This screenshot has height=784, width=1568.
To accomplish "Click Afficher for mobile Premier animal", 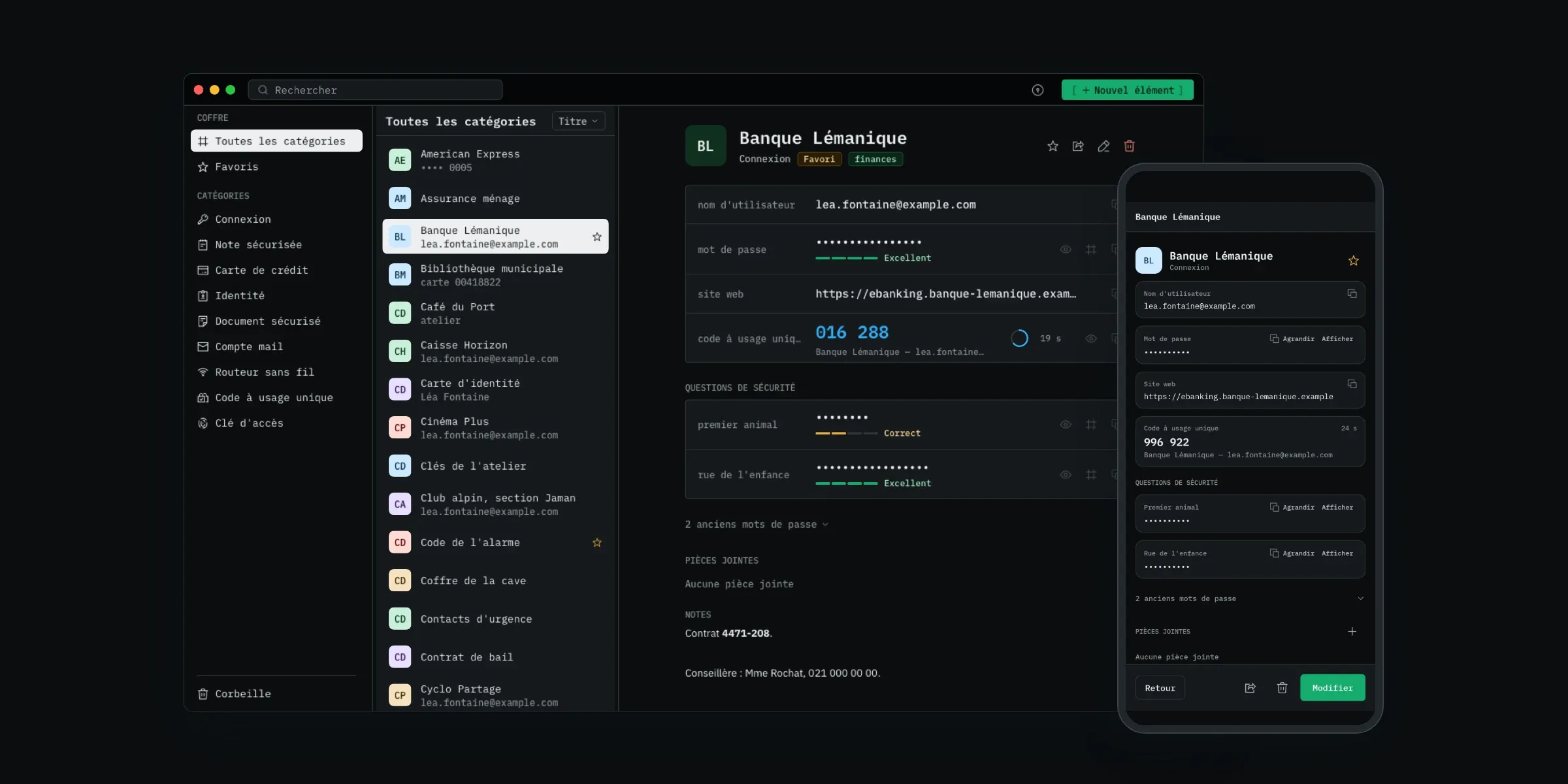I will tap(1337, 507).
